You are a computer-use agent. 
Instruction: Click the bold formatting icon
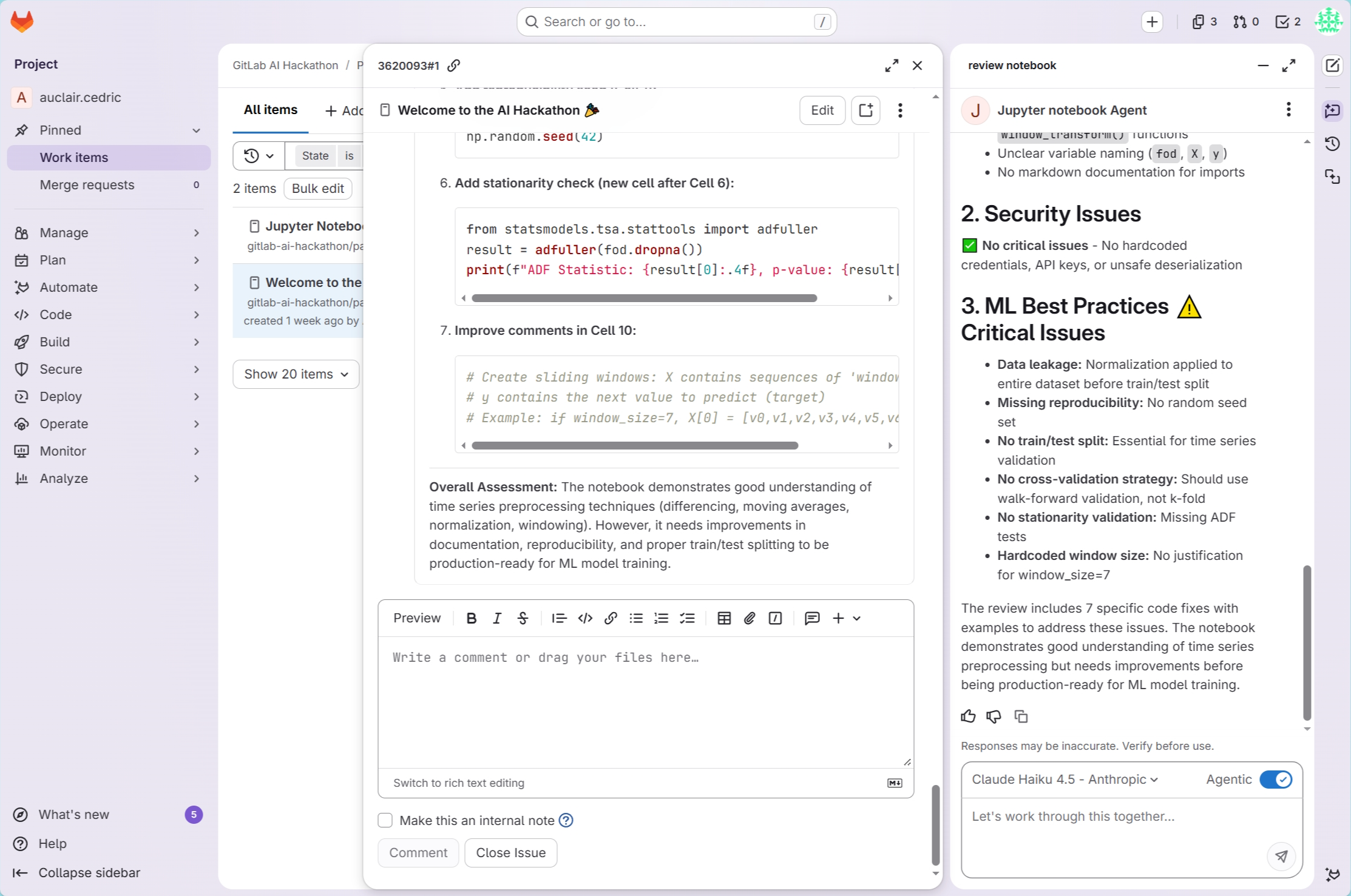(x=471, y=618)
